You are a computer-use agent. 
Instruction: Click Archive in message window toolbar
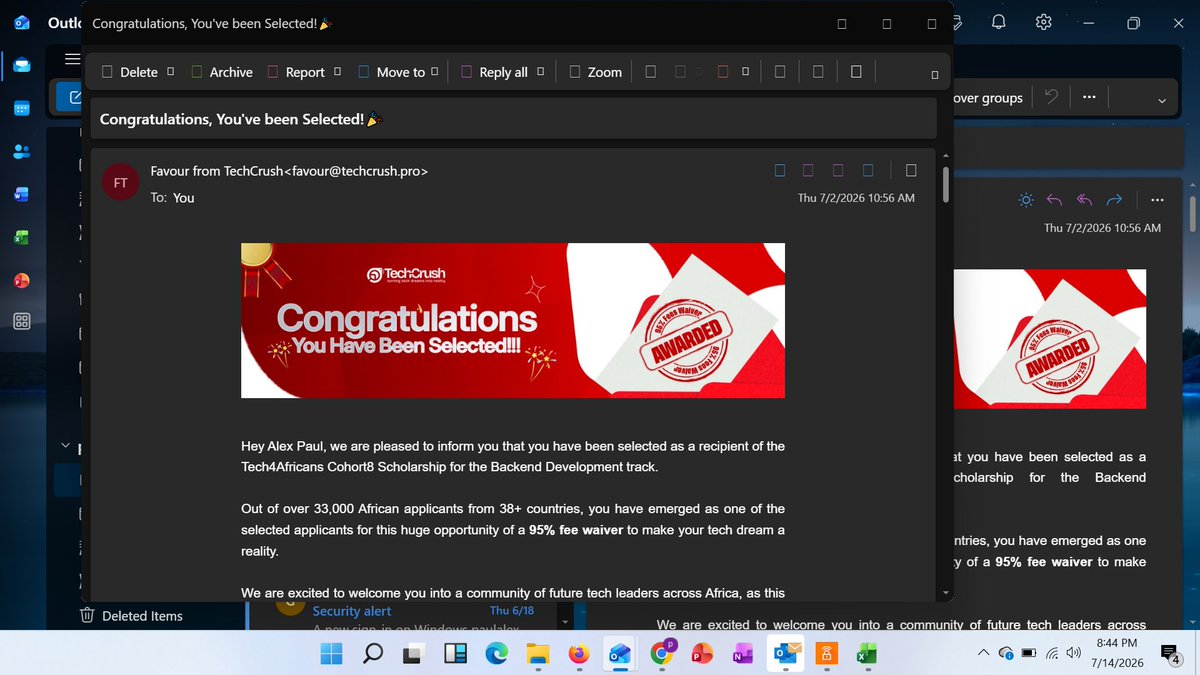point(221,72)
